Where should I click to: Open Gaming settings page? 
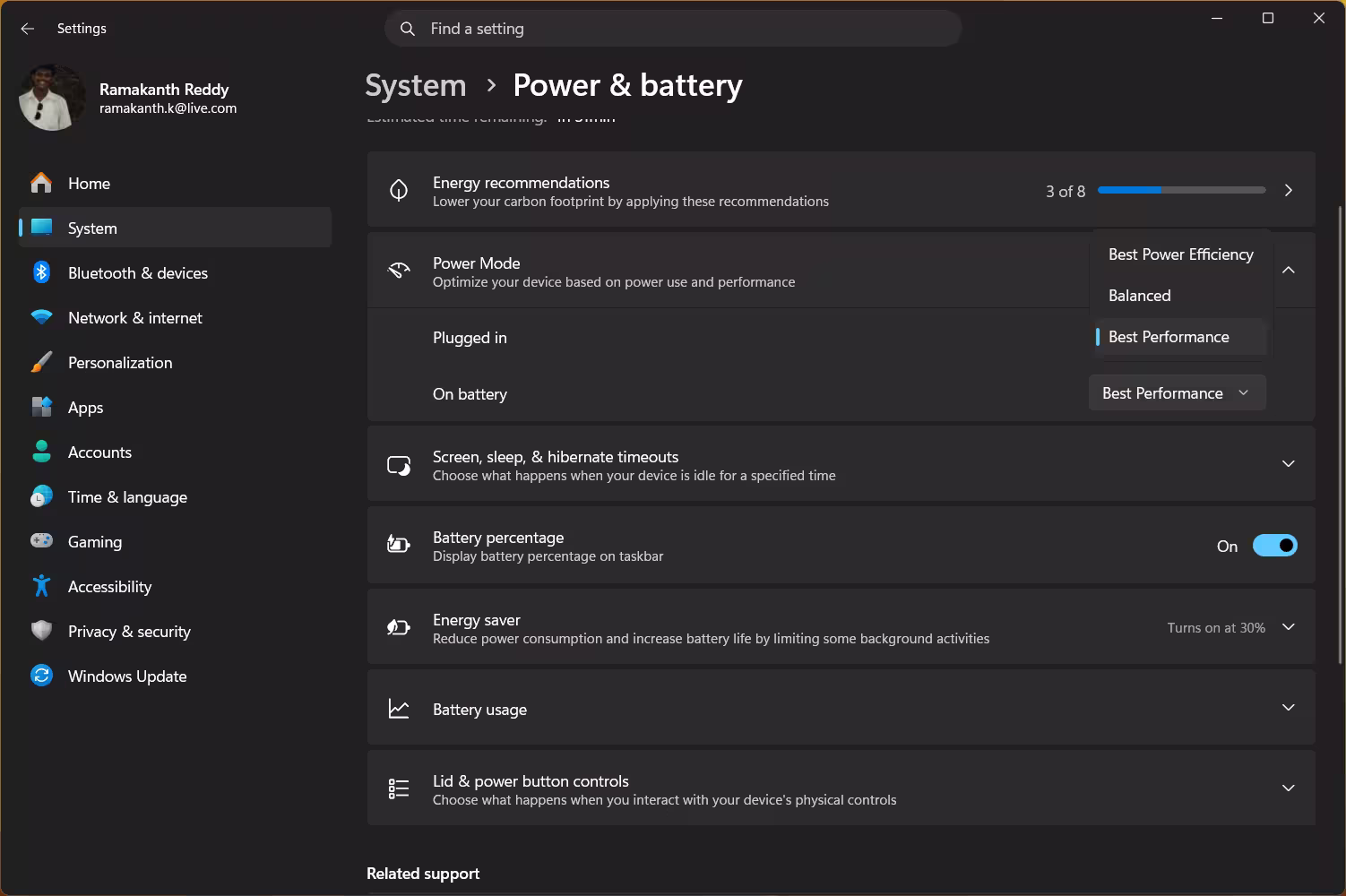175,541
